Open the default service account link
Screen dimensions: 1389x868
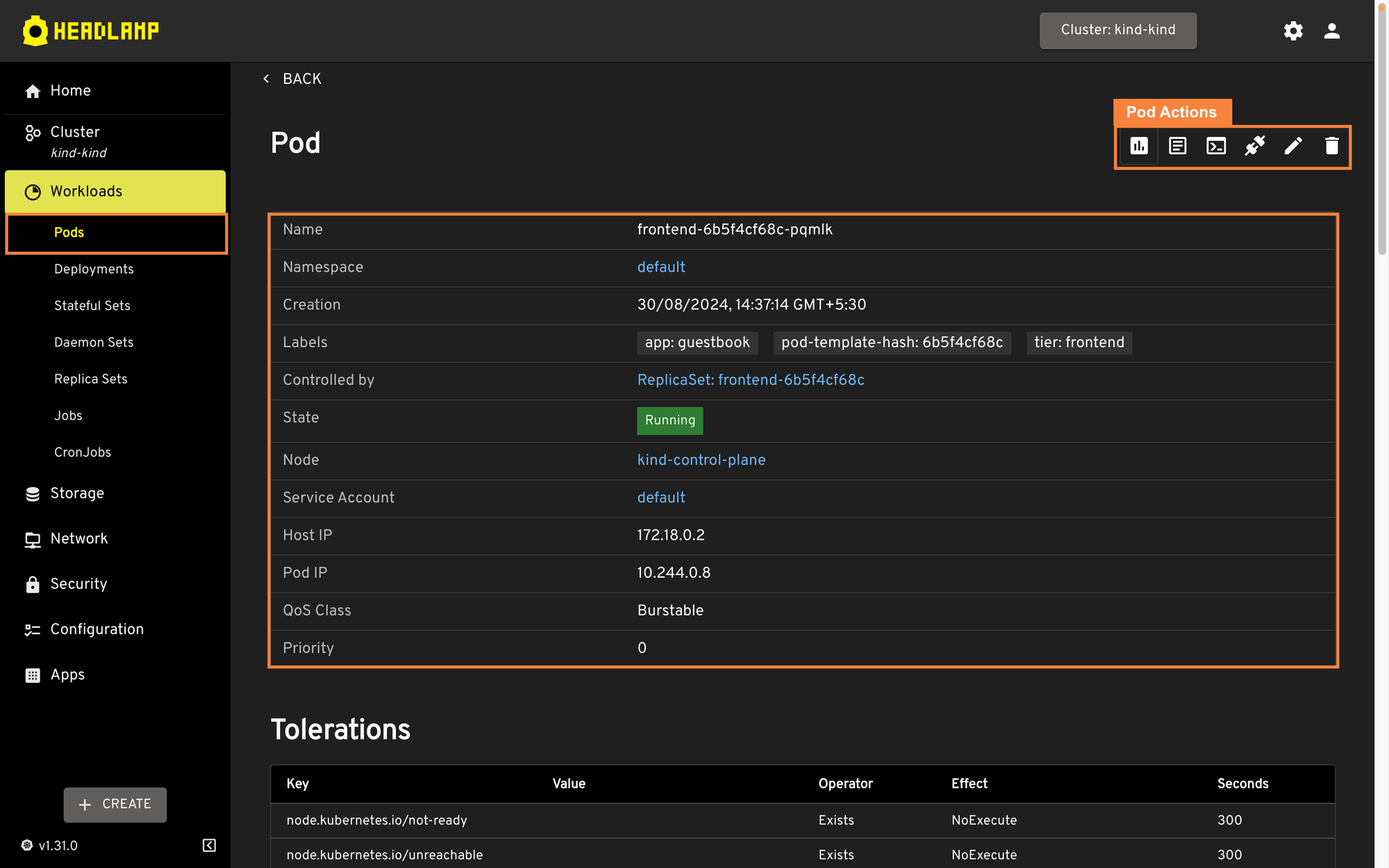[661, 498]
